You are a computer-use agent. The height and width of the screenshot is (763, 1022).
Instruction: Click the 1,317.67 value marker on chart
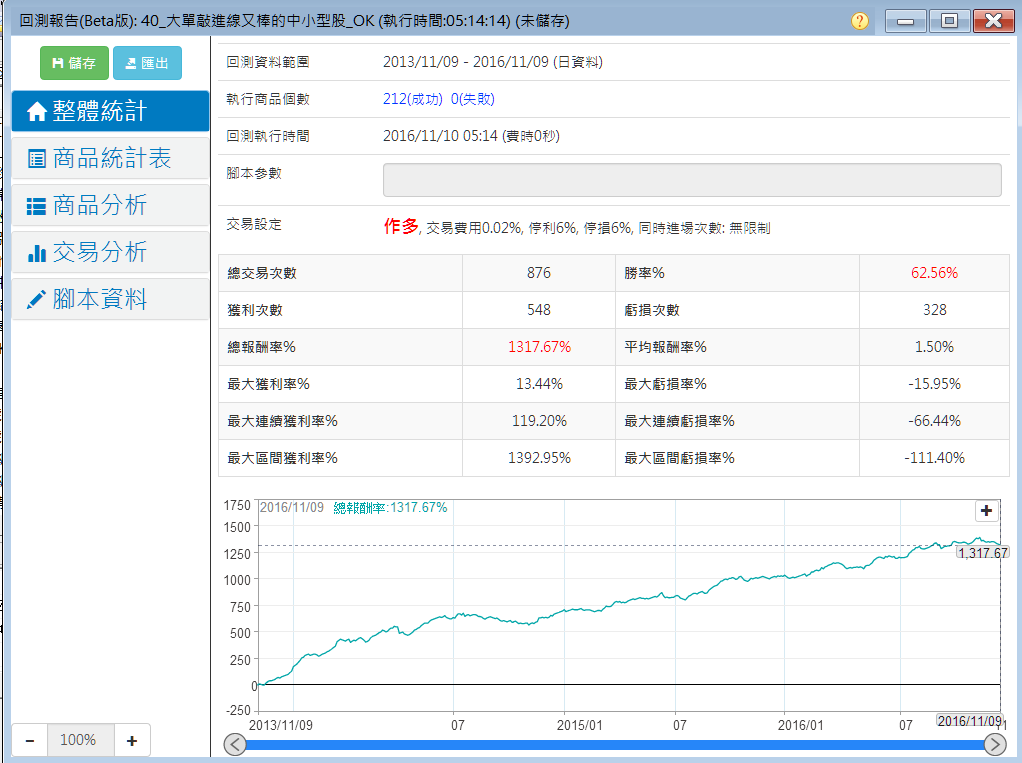click(x=981, y=552)
